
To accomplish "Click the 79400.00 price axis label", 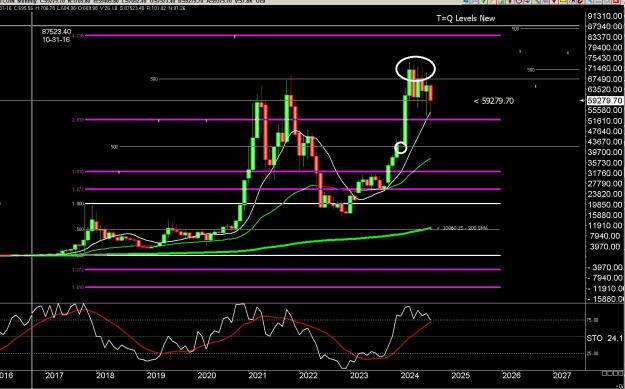I will pos(605,48).
